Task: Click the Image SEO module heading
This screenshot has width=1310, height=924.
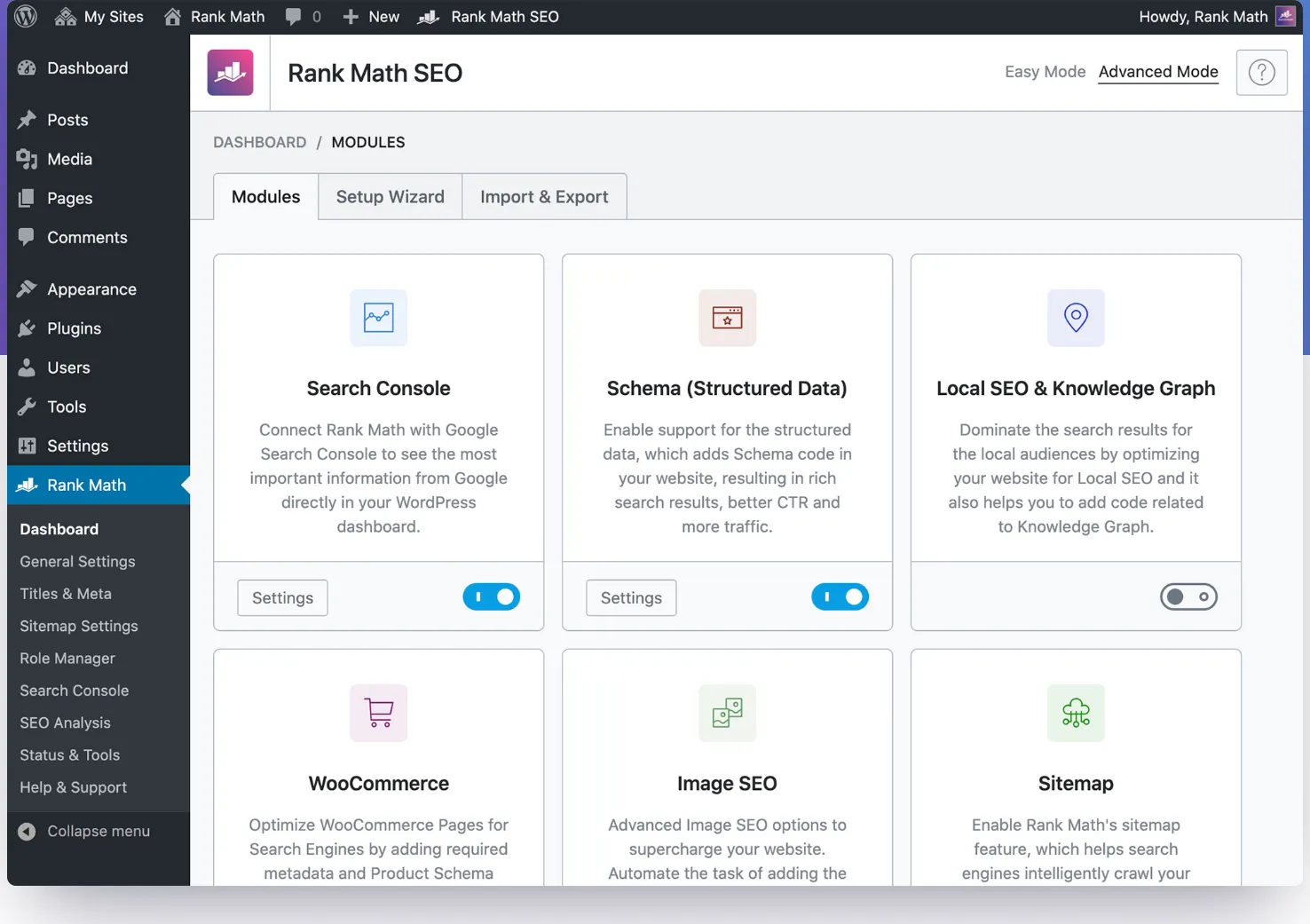Action: tap(727, 784)
